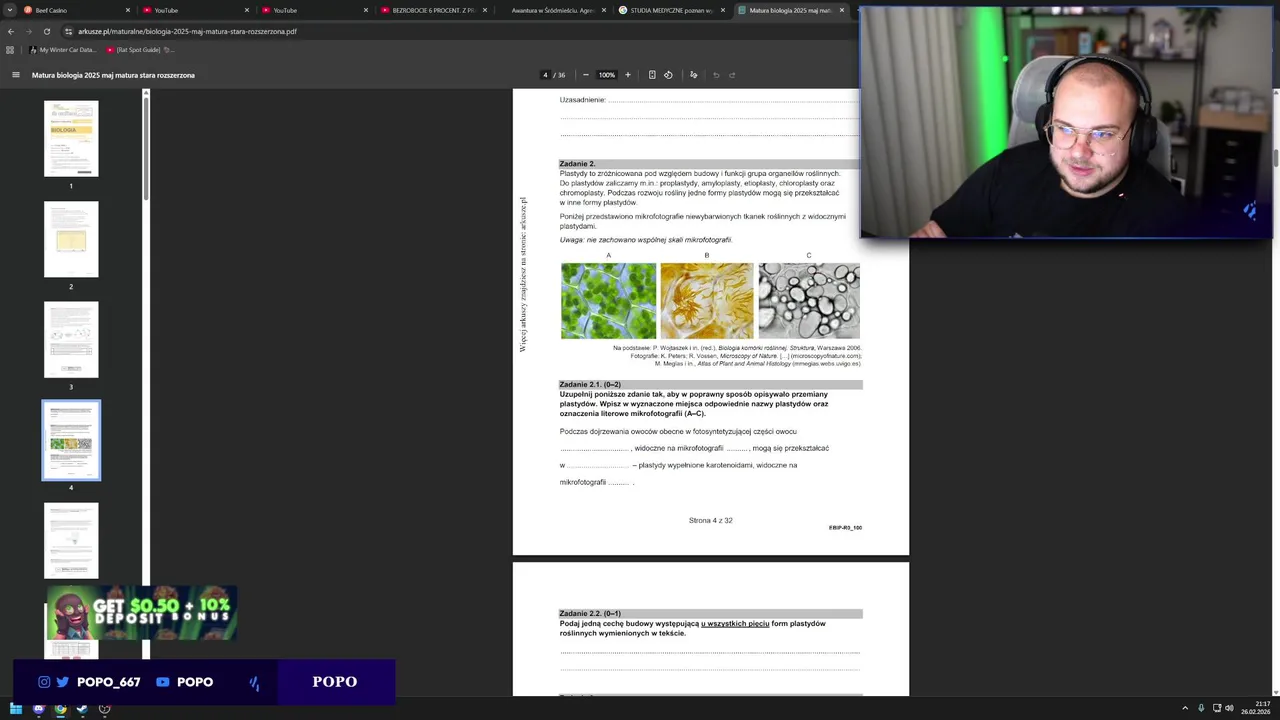Click the 100% zoom level field
1280x720 pixels.
(606, 75)
